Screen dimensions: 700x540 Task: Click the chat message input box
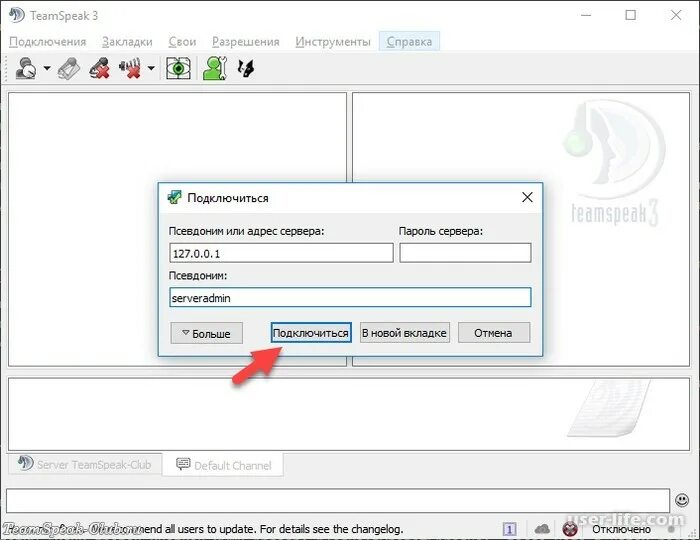click(338, 500)
